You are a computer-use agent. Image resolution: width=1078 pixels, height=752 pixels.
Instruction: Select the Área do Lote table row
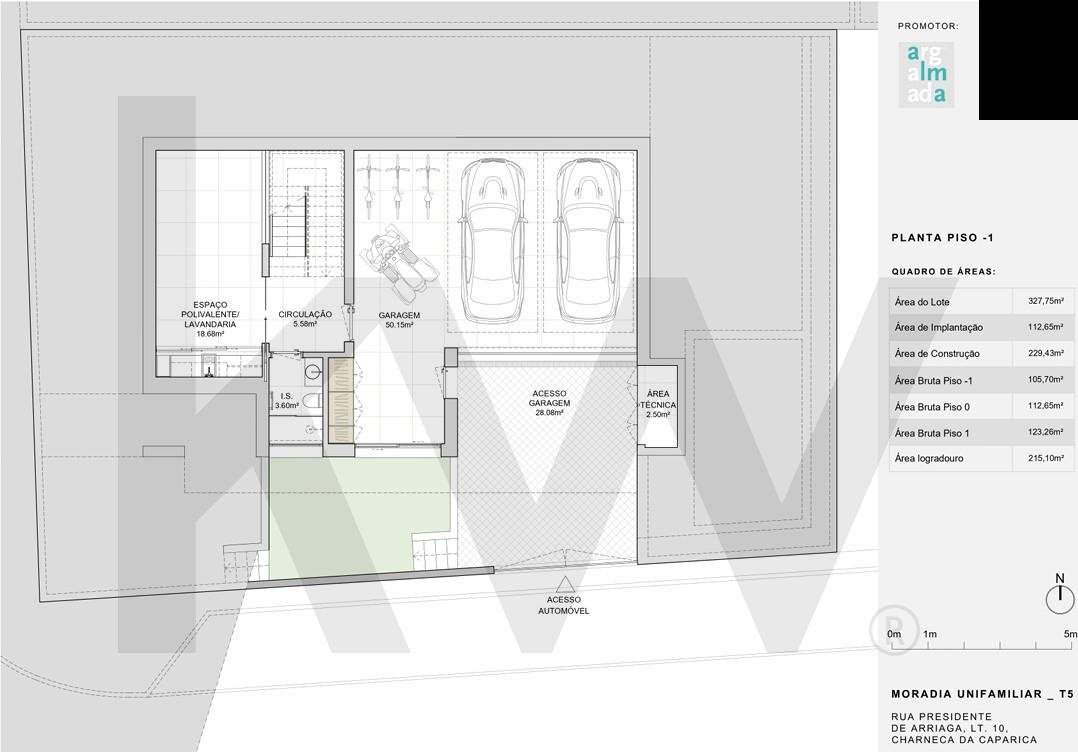(981, 301)
